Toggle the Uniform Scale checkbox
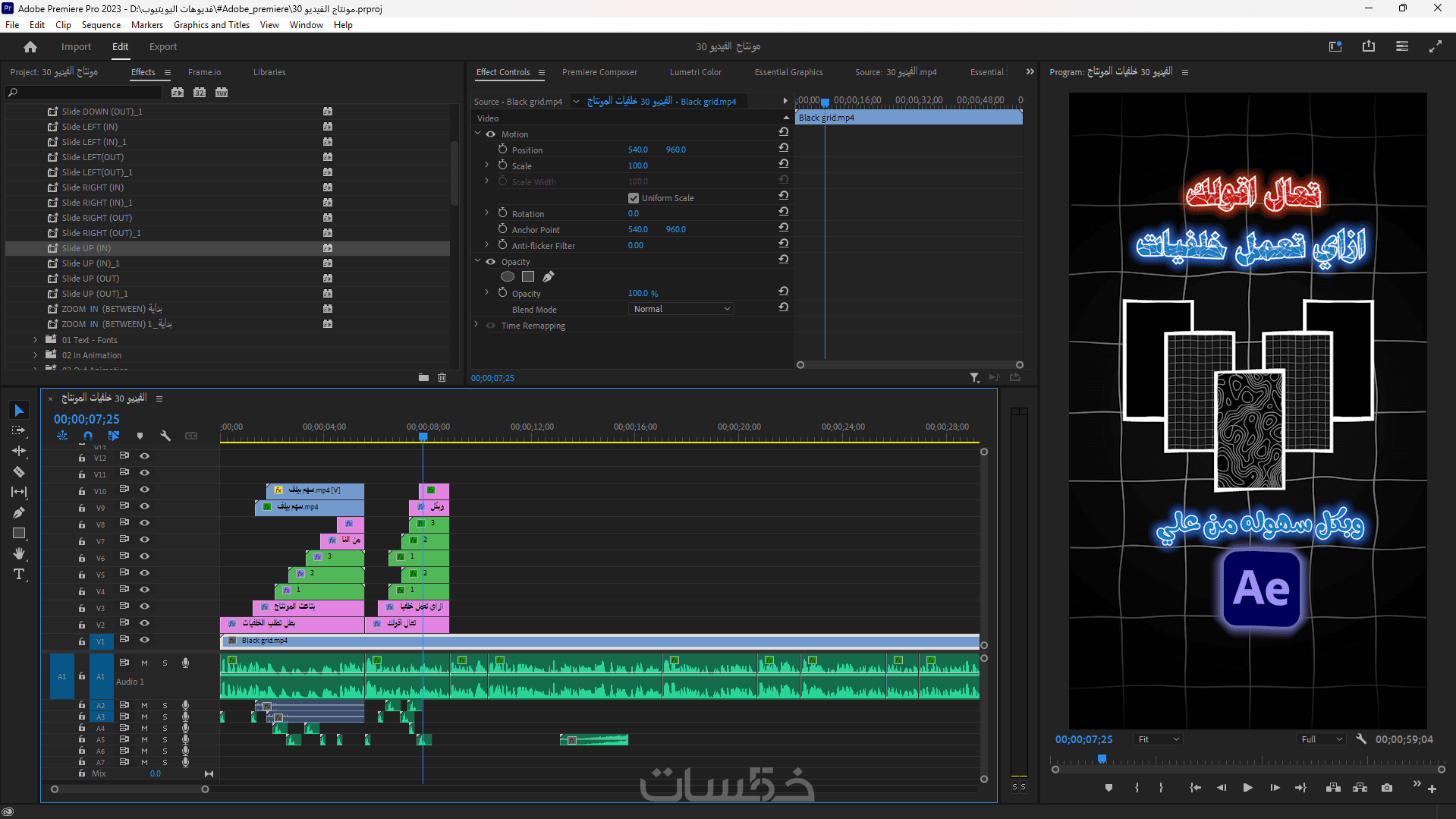 (634, 198)
